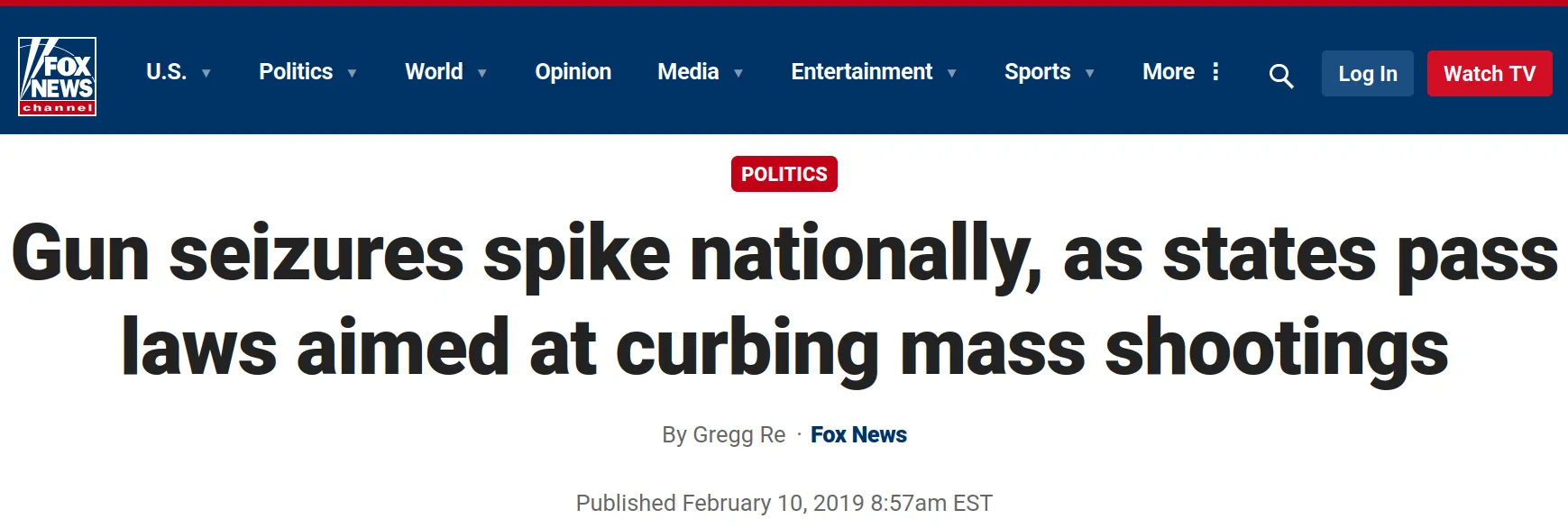Open the Politics nav menu
Image resolution: width=1568 pixels, height=528 pixels.
point(296,72)
